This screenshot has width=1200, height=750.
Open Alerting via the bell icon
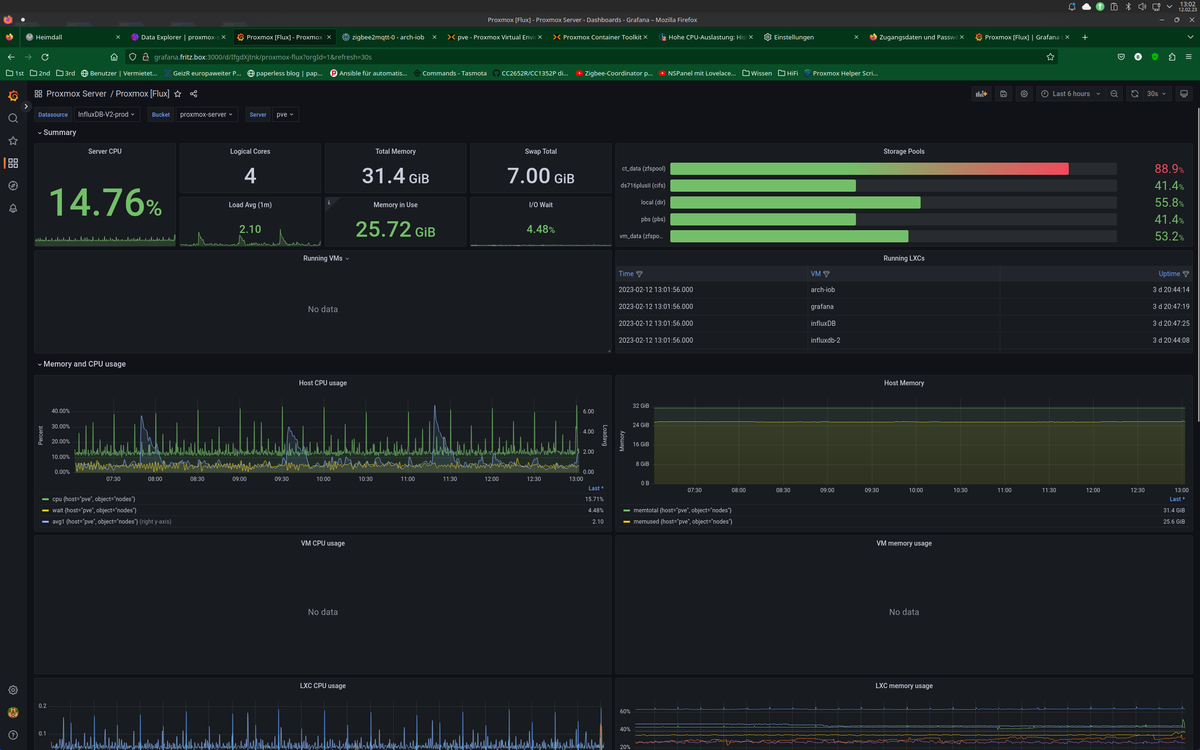13,208
